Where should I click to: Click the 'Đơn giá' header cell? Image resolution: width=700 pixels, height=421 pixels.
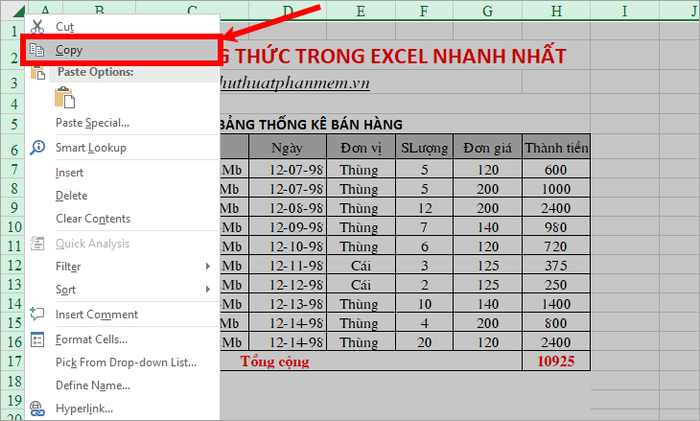[x=488, y=147]
